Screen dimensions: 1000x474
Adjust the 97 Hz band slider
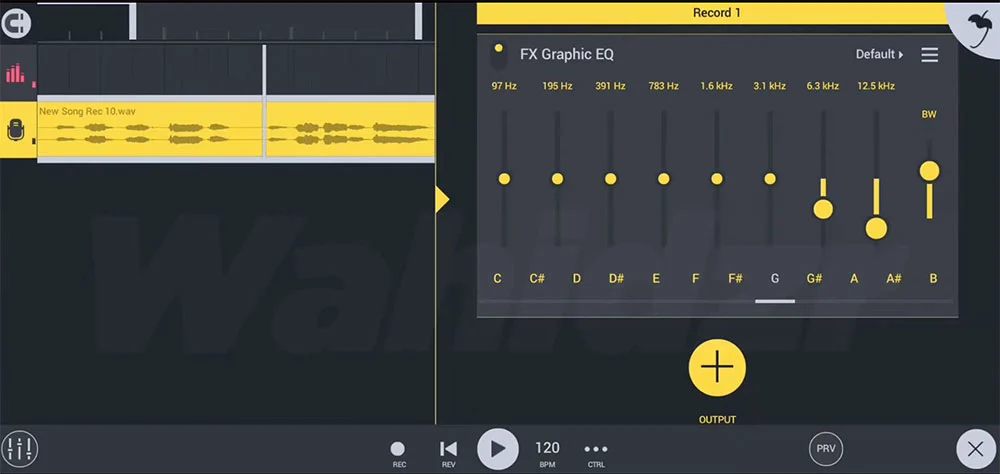[x=504, y=179]
